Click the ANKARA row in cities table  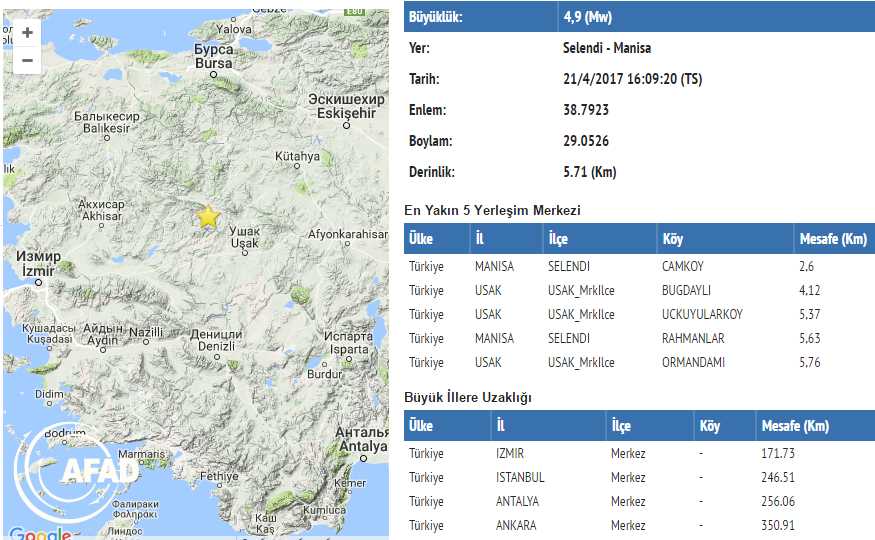[x=517, y=526]
